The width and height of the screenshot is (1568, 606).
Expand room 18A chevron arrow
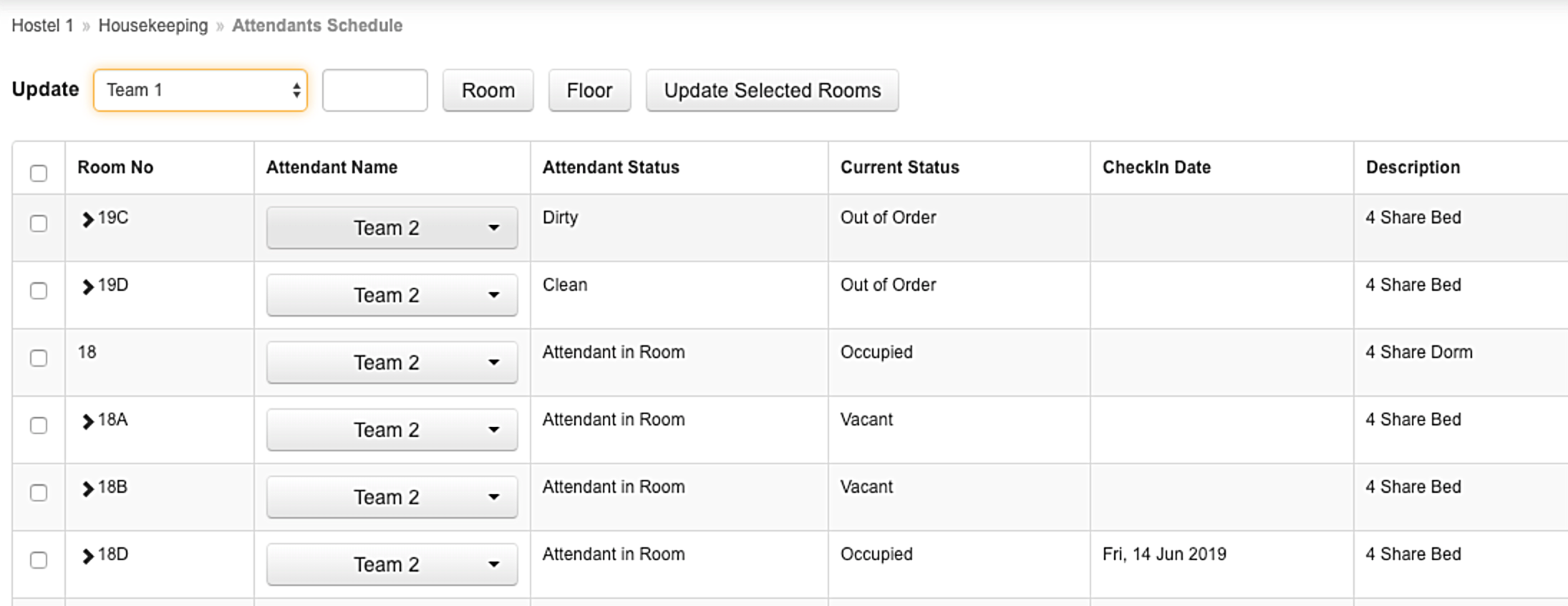(x=87, y=421)
